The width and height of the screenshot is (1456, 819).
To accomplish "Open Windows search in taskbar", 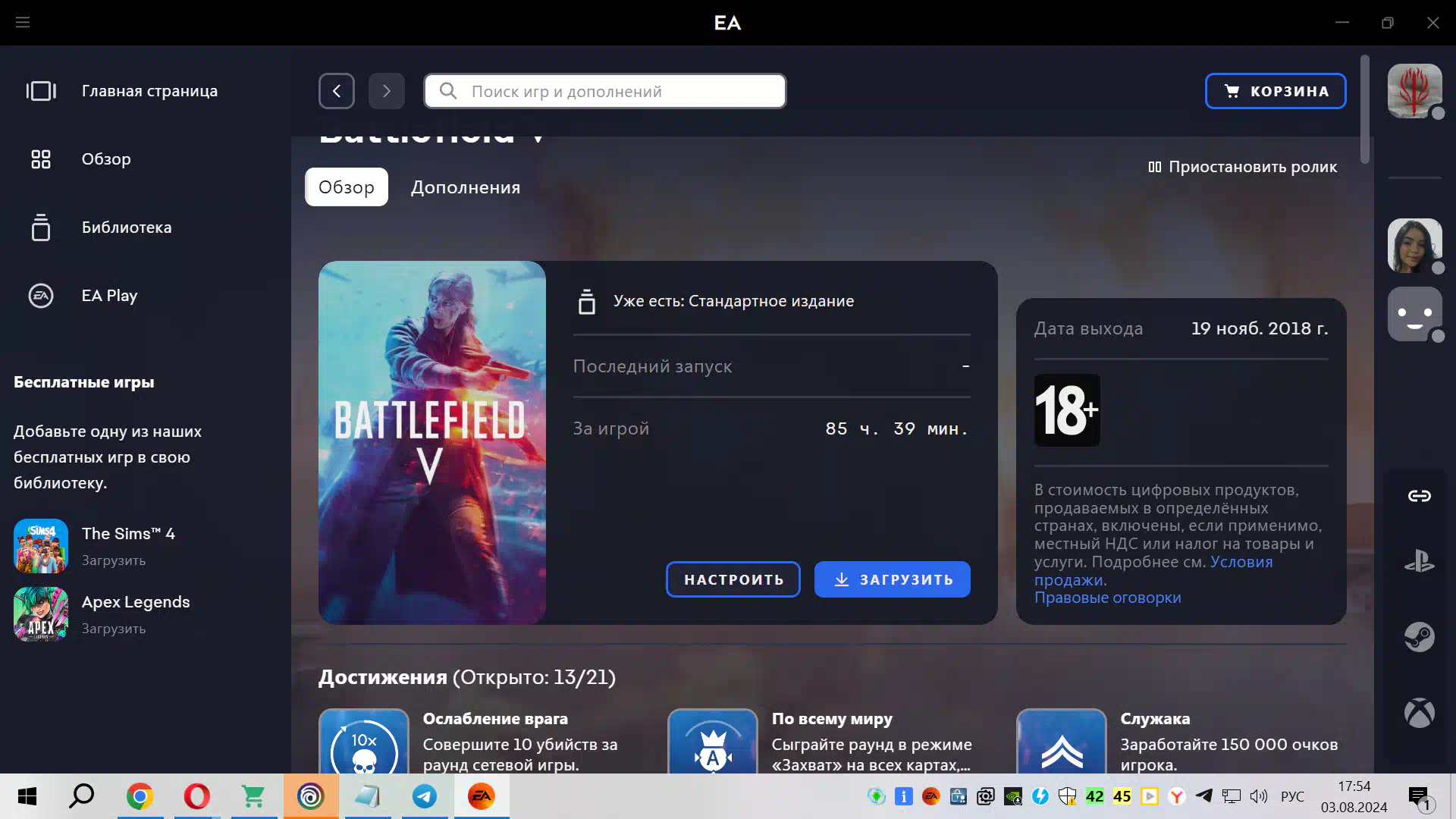I will [82, 796].
